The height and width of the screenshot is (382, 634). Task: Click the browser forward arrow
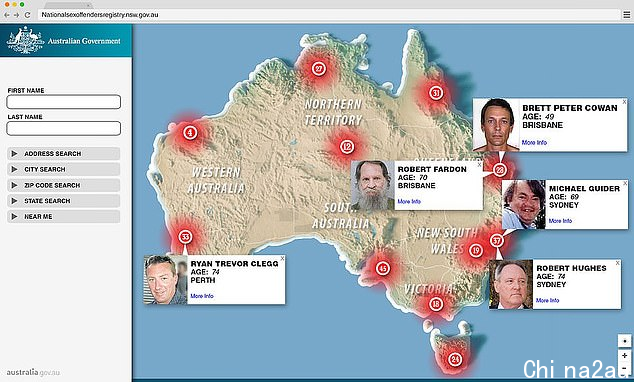coord(17,15)
